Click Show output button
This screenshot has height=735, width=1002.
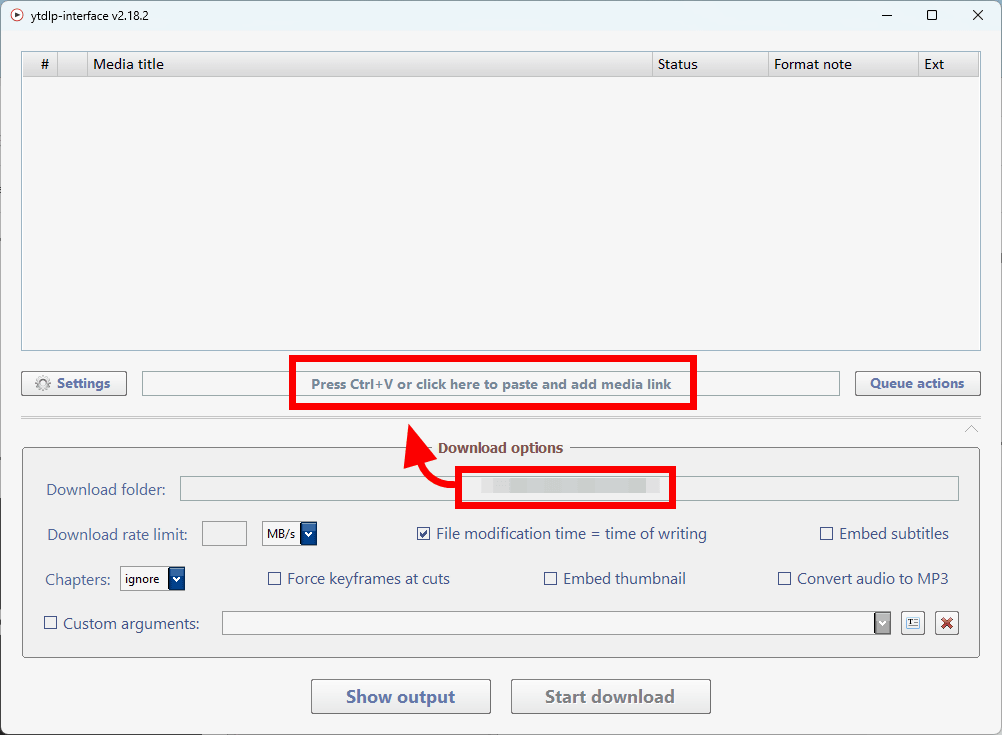point(400,697)
